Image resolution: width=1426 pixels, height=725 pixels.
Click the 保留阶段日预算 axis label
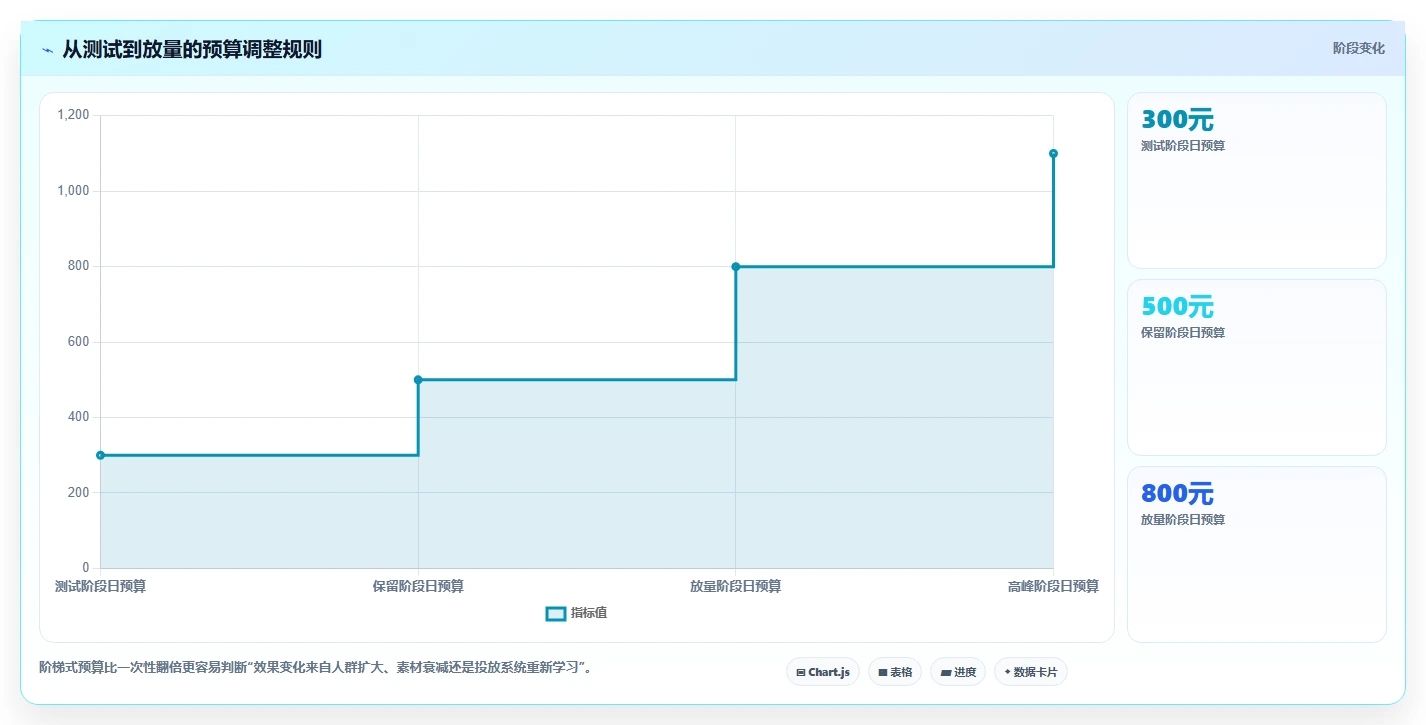coord(418,586)
